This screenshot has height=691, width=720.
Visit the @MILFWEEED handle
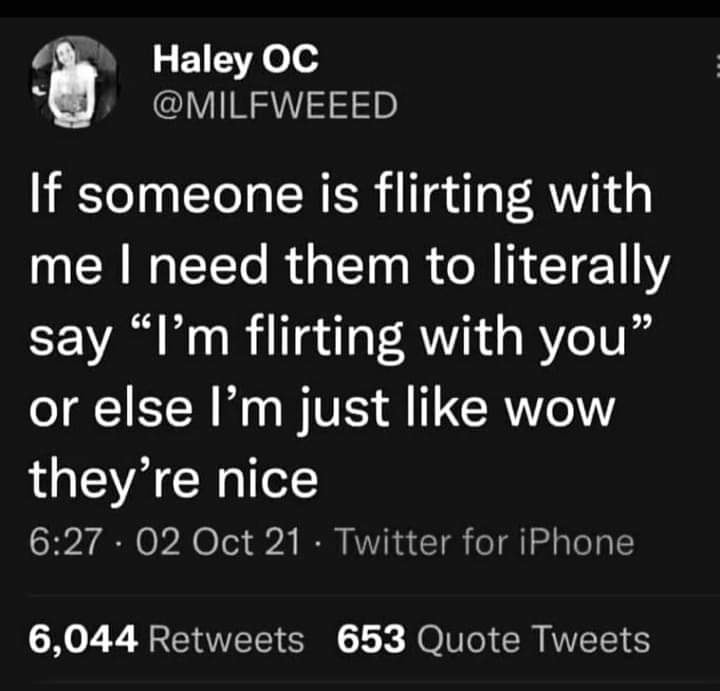(274, 104)
